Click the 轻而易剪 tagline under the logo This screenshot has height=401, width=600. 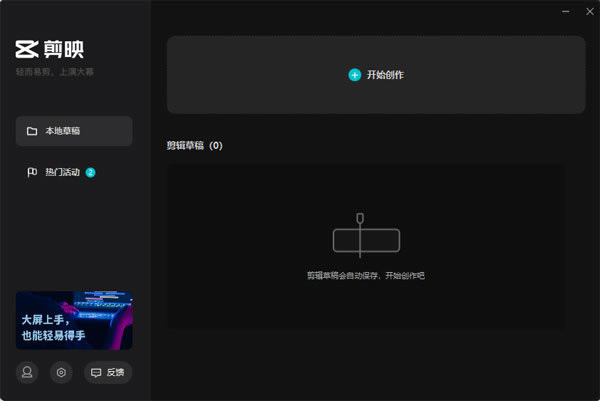(55, 72)
